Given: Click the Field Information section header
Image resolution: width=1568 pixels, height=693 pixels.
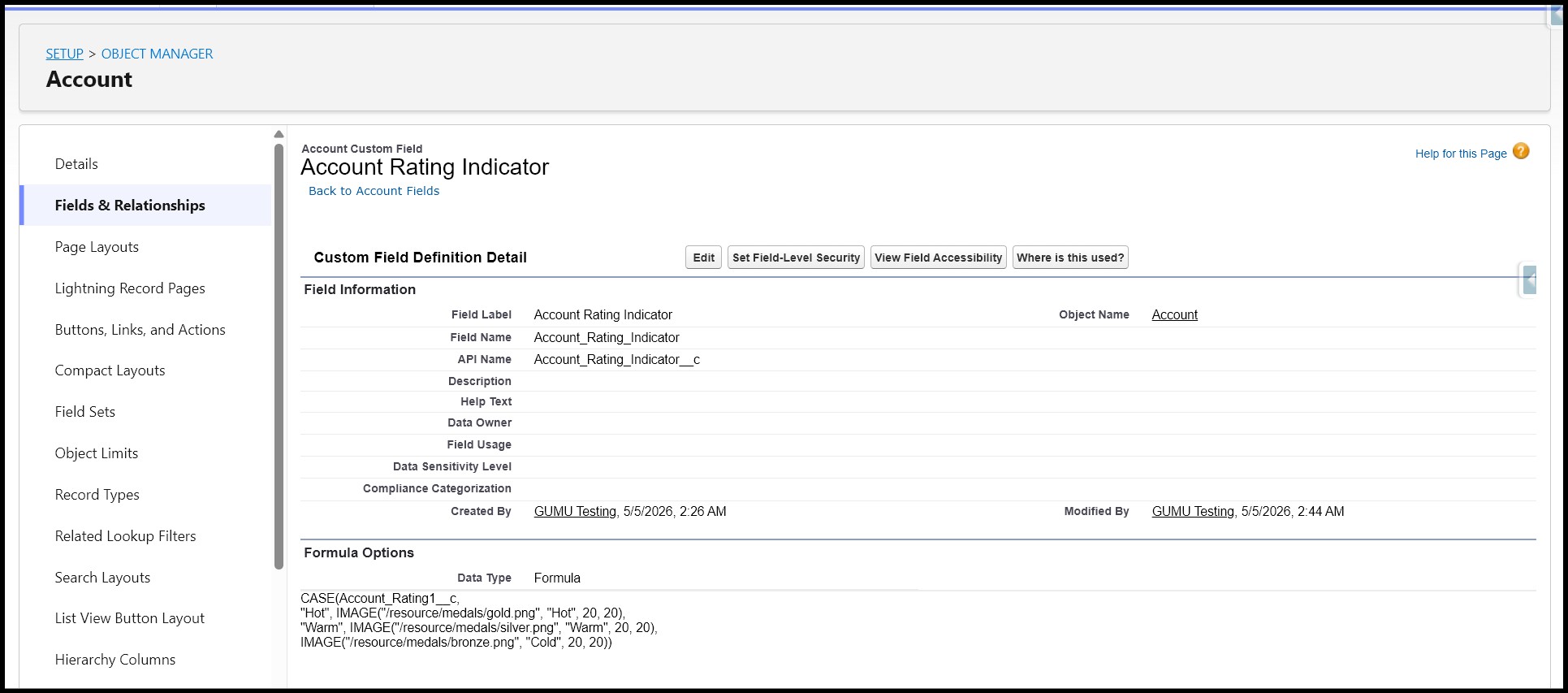Looking at the screenshot, I should coord(360,289).
